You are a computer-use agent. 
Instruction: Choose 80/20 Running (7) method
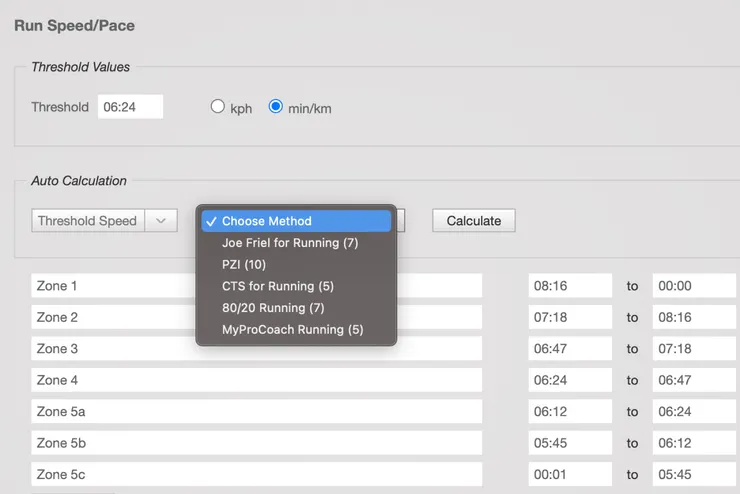(x=296, y=308)
